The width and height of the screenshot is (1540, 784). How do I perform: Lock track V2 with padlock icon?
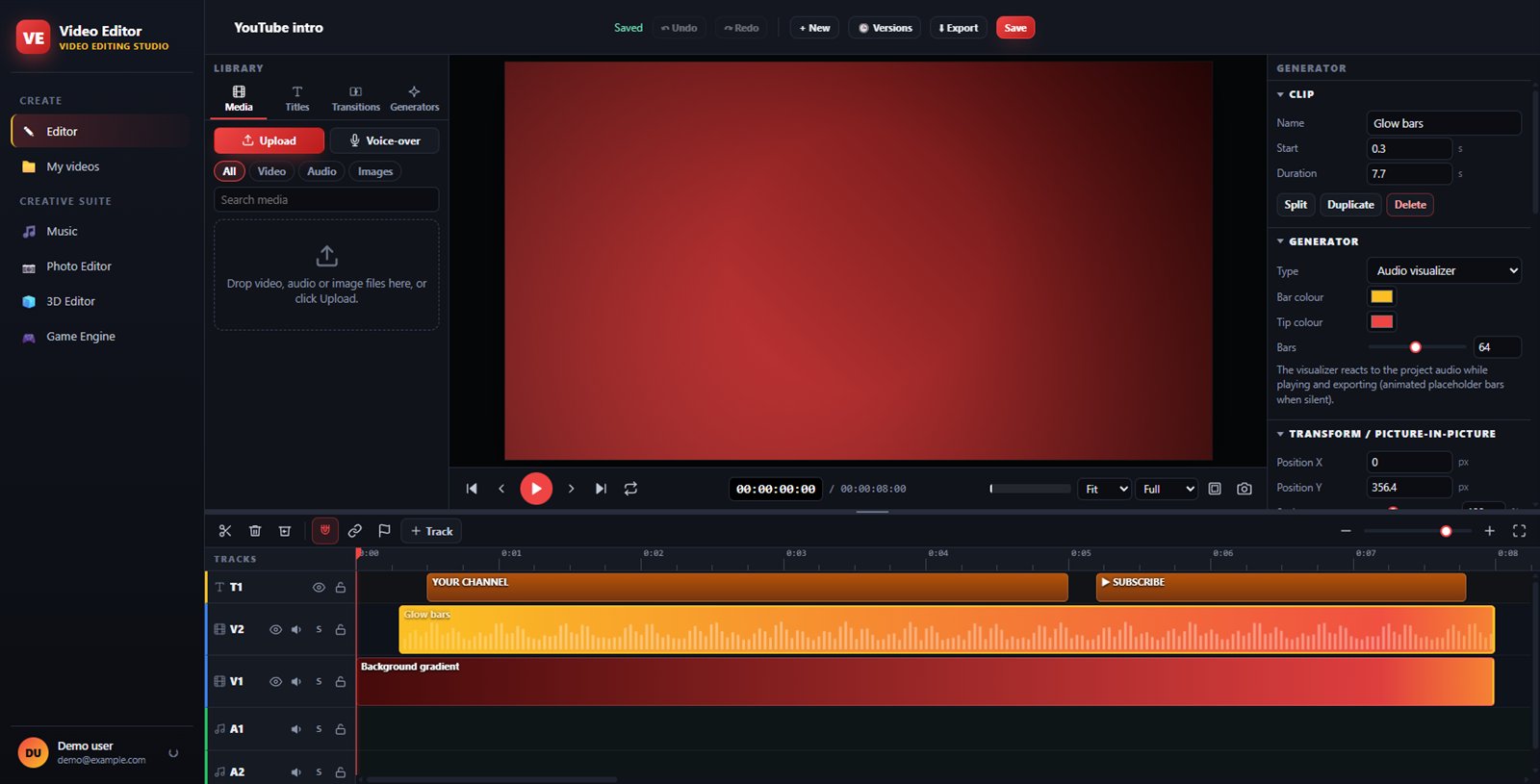[x=340, y=630]
